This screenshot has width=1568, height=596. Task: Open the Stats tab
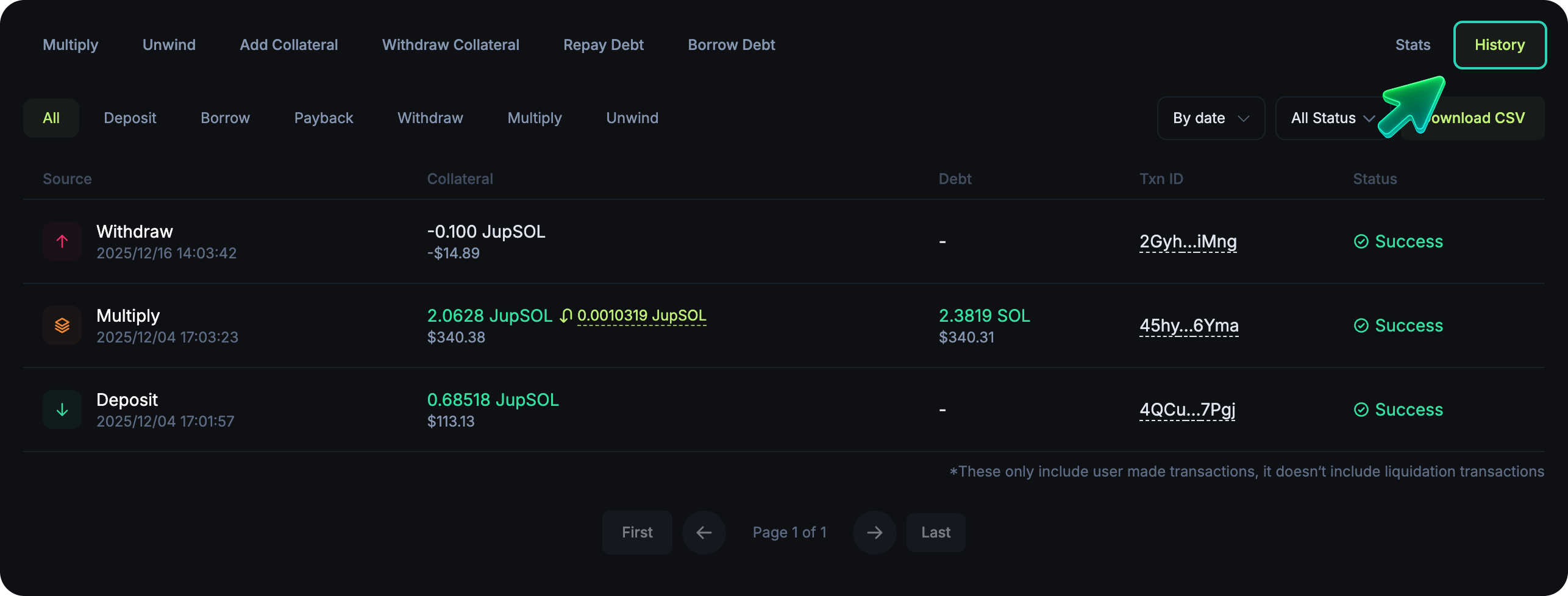[1413, 45]
